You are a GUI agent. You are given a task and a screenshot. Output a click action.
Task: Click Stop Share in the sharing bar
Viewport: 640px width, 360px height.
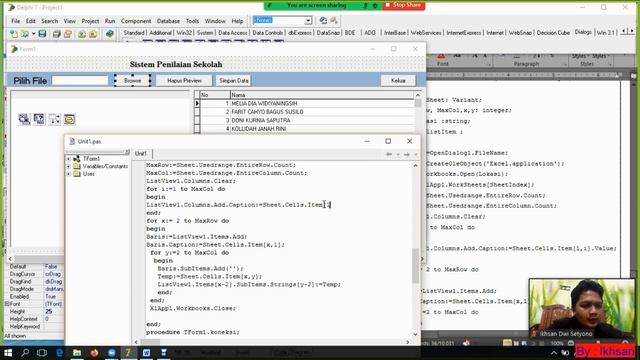[x=403, y=5]
